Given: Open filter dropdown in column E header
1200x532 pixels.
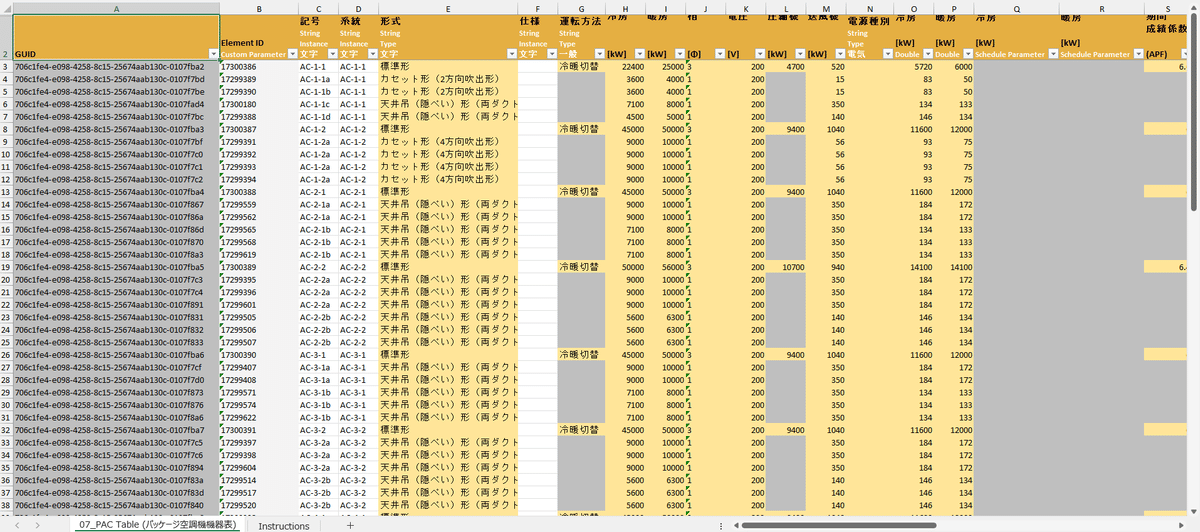Looking at the screenshot, I should 511,54.
